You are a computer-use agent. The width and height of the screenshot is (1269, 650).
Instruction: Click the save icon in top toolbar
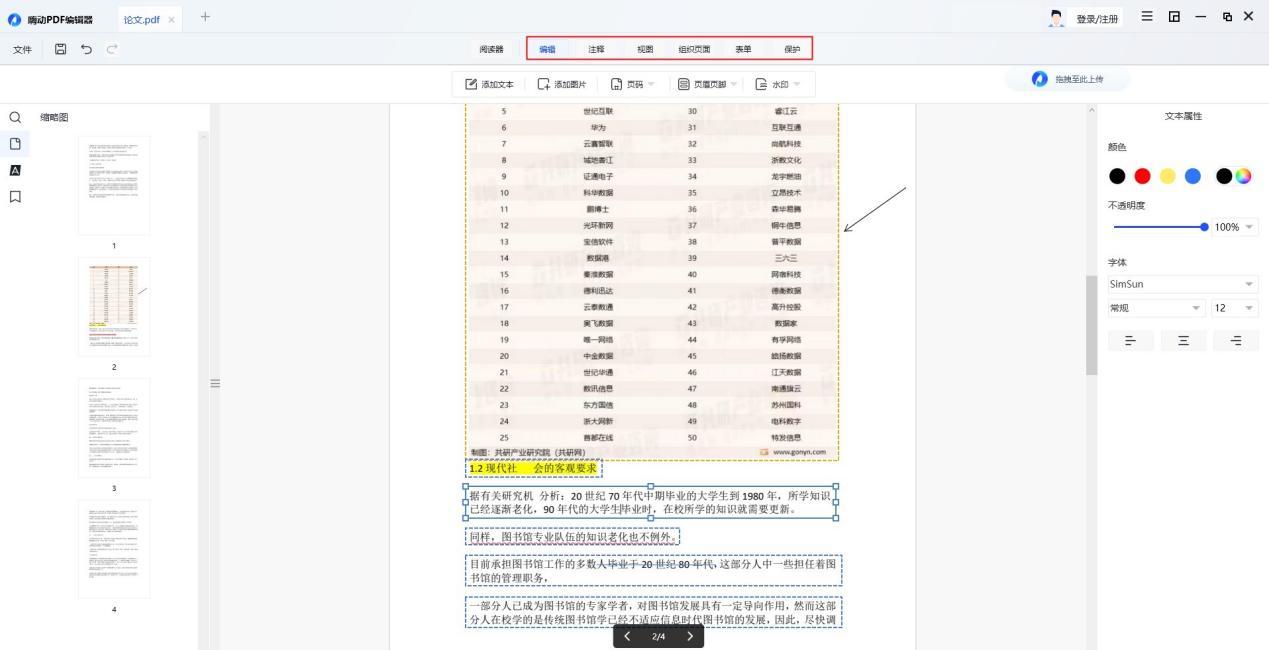tap(61, 49)
